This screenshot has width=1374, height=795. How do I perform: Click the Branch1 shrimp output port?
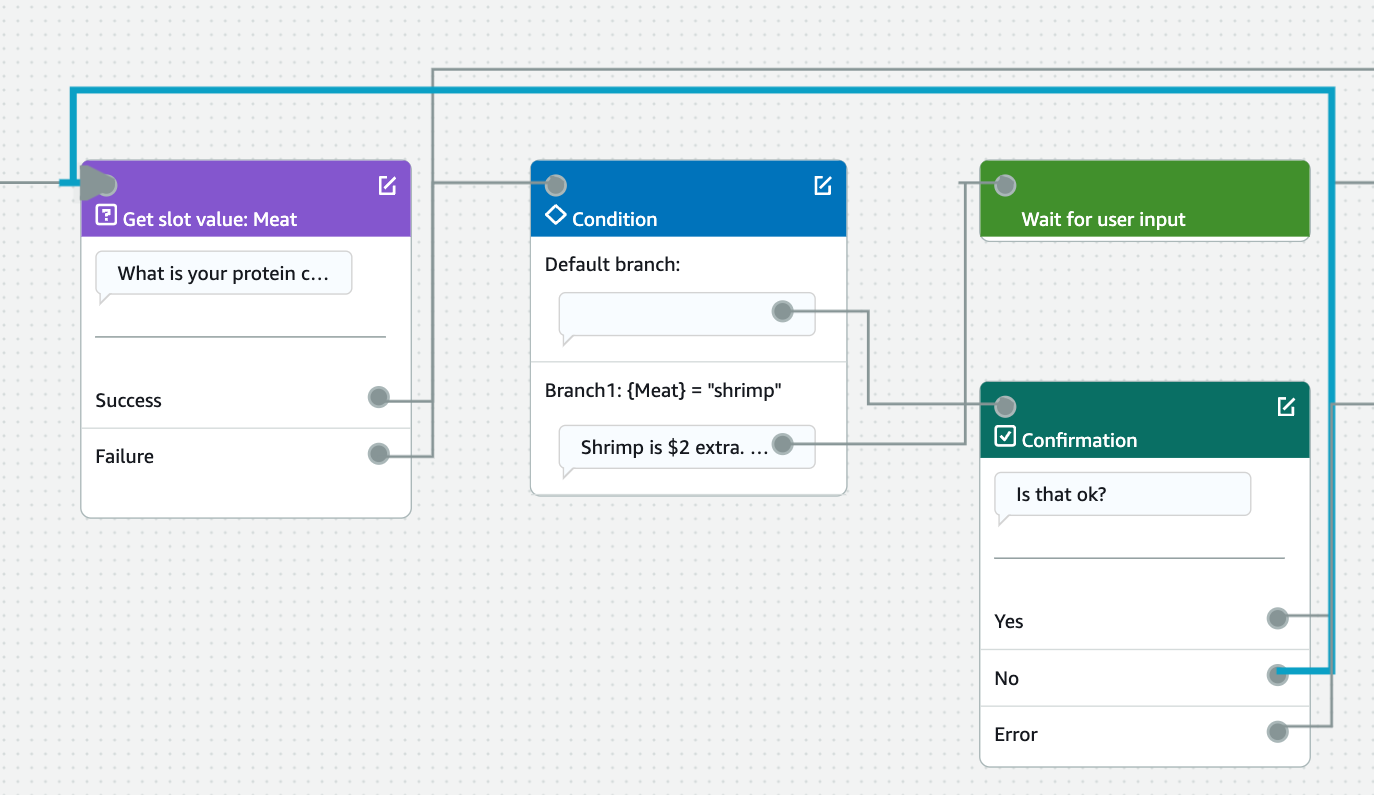tap(783, 443)
